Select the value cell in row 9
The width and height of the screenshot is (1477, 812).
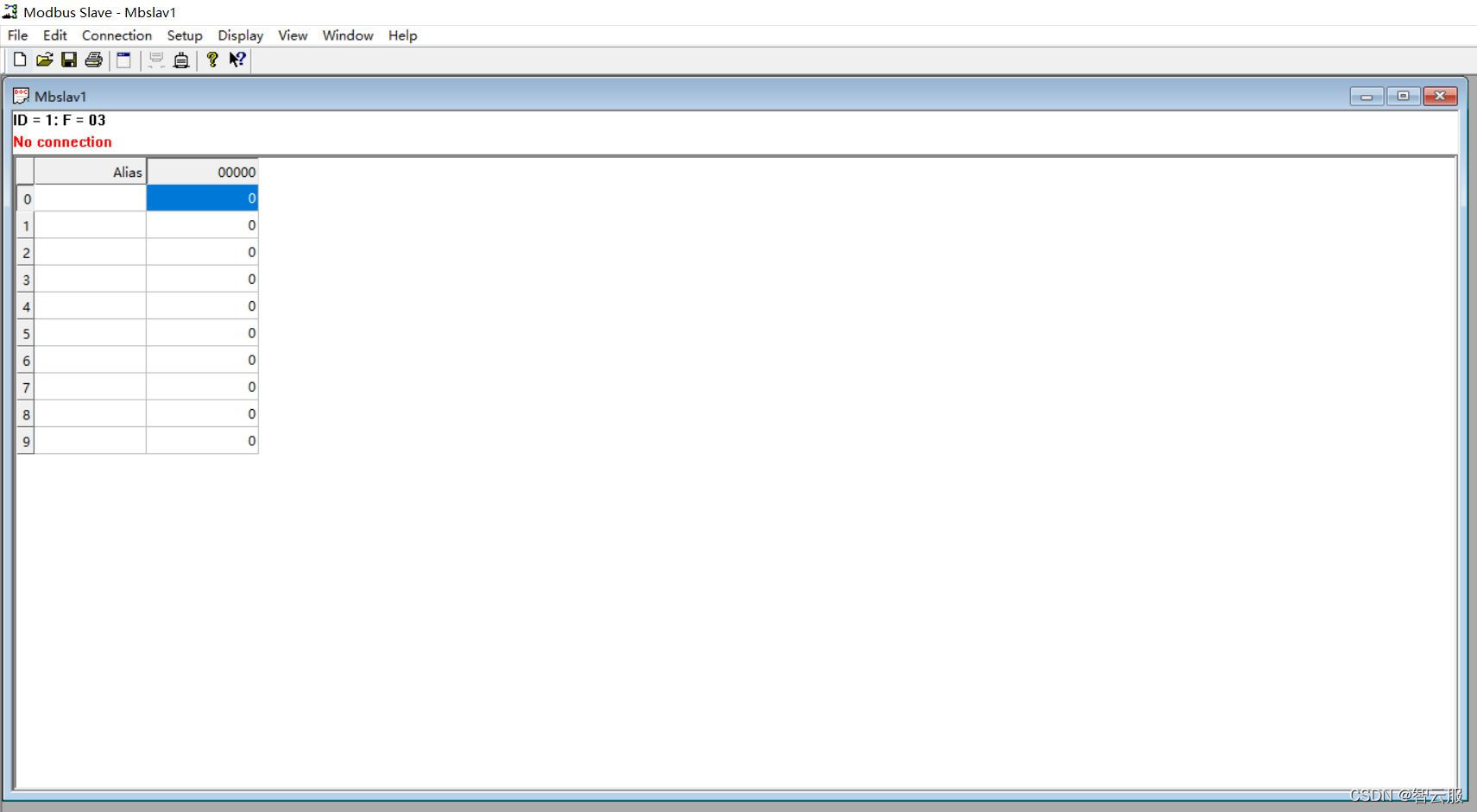point(202,441)
